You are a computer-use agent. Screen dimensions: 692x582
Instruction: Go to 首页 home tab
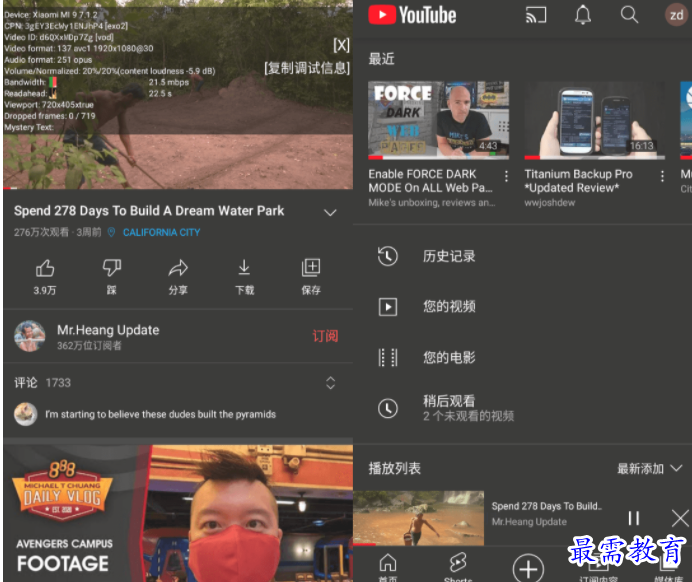point(387,567)
